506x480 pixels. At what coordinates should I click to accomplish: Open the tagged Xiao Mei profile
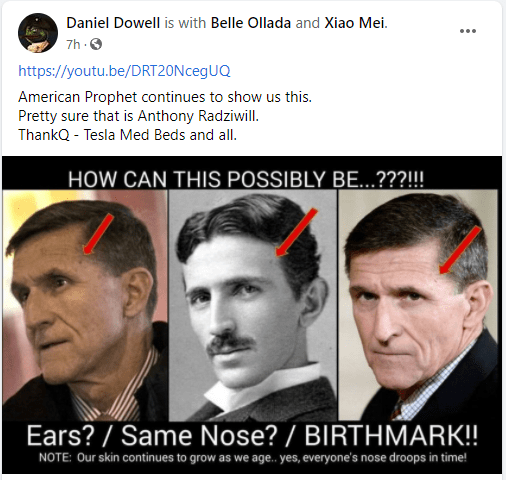[x=355, y=23]
